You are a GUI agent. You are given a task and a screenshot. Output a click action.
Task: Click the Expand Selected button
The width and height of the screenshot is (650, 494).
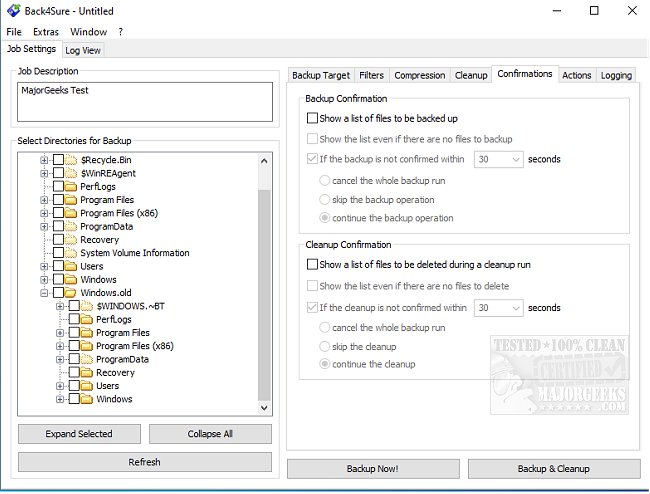coord(79,434)
